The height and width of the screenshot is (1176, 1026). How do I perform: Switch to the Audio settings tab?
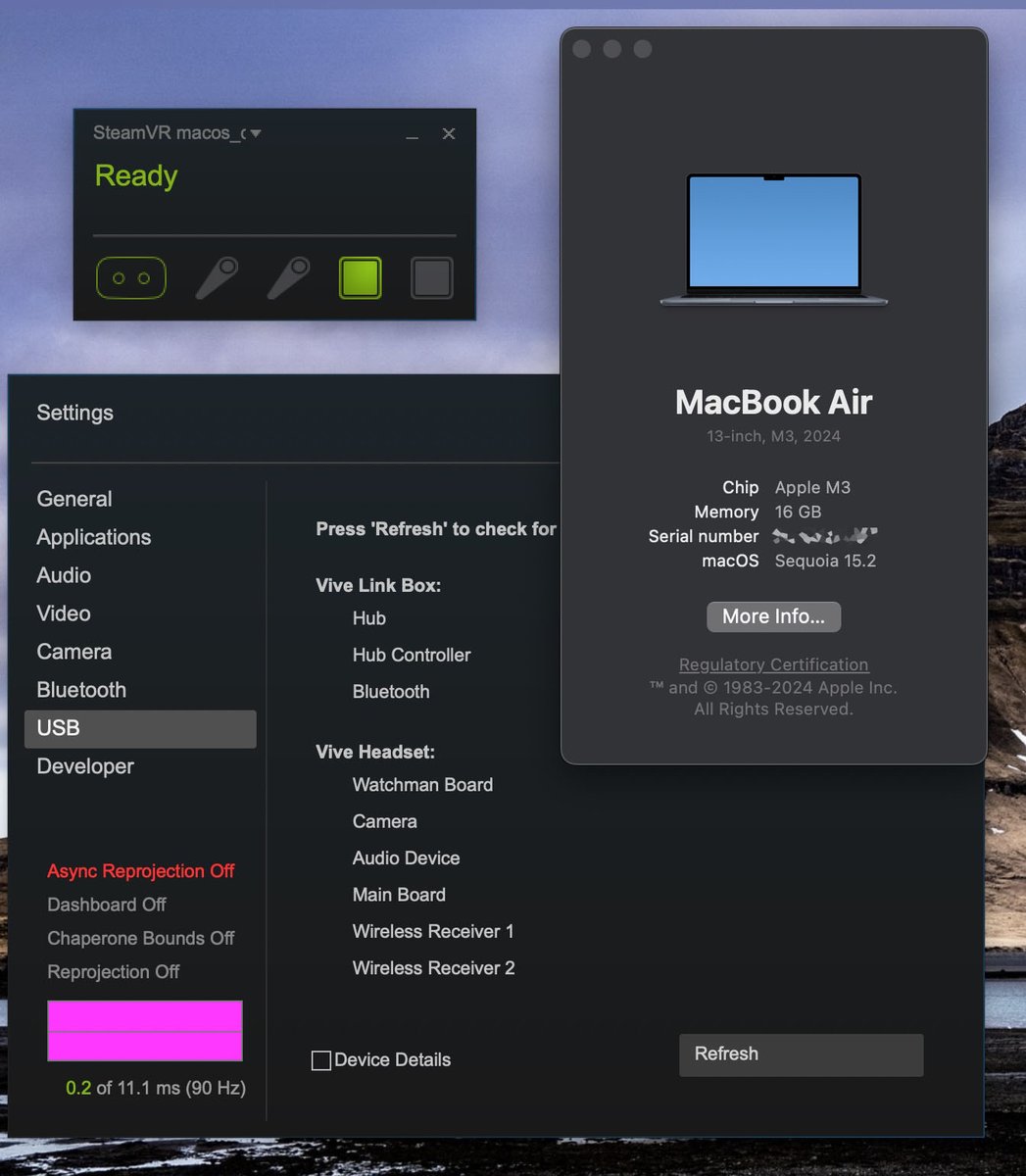[64, 575]
